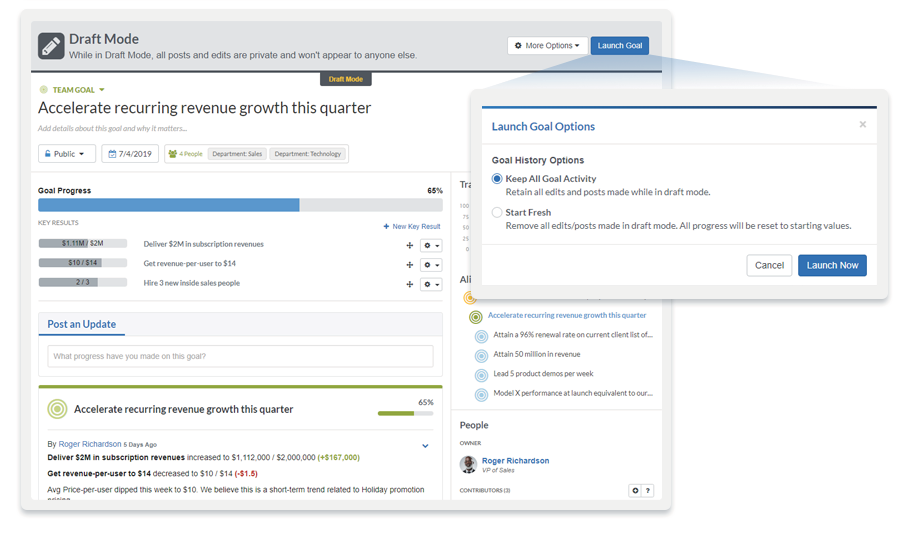Open gear menu for Deliver $2M in subscription revenues
This screenshot has height=534, width=900.
point(431,246)
